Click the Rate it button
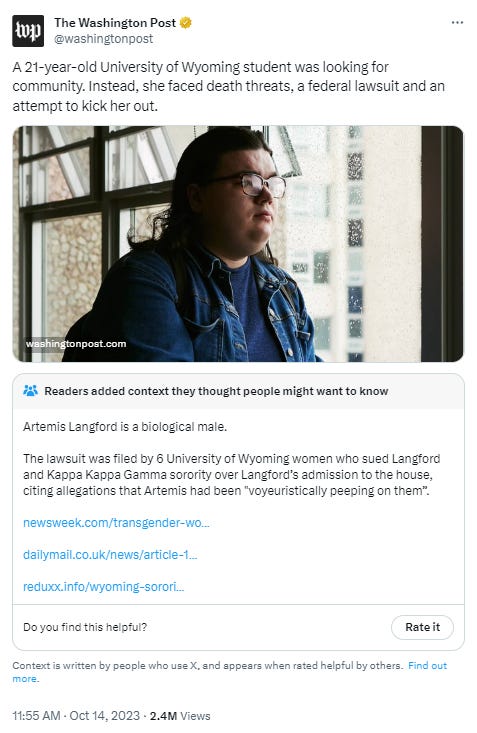 point(422,627)
